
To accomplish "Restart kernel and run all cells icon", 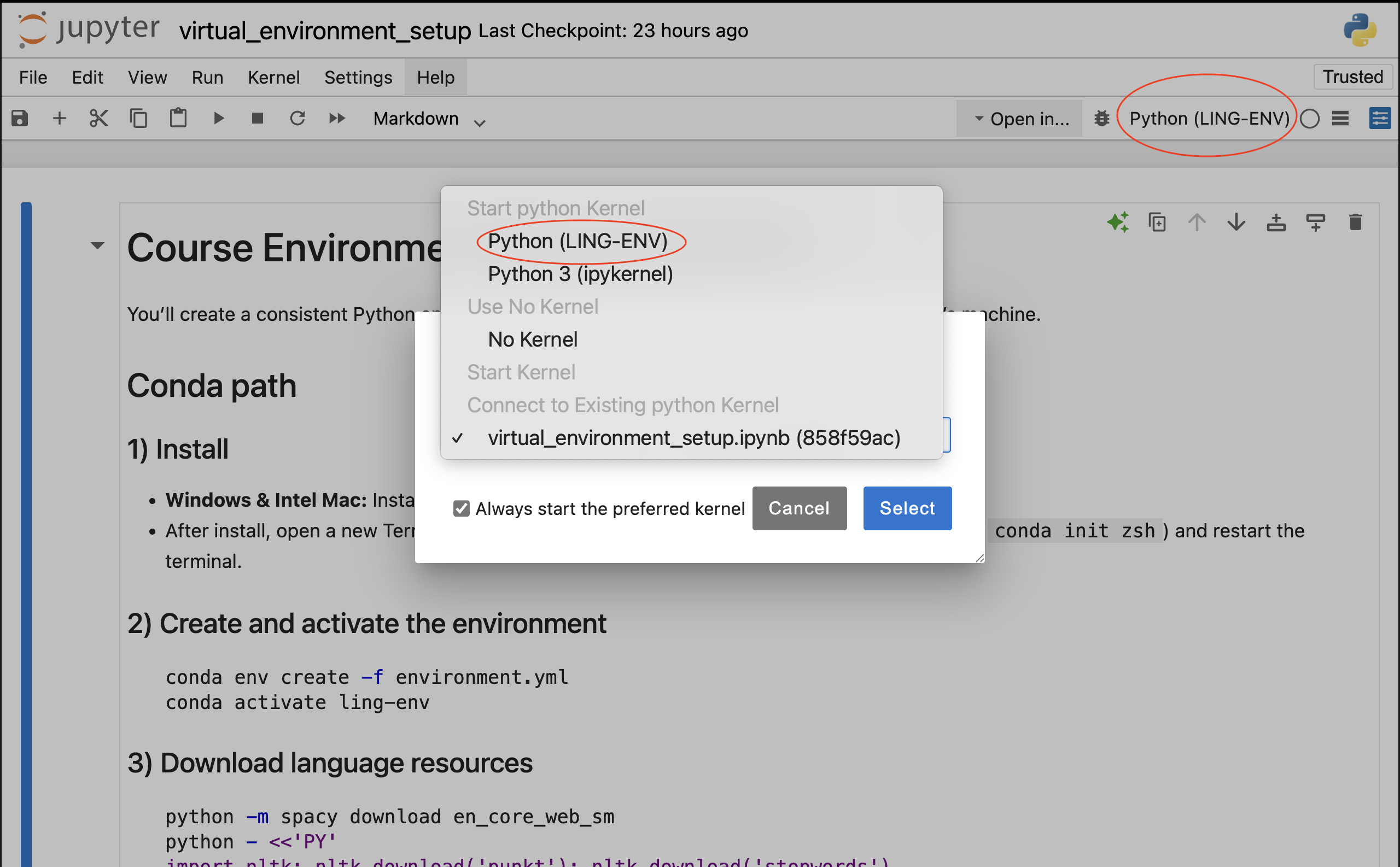I will click(x=337, y=119).
